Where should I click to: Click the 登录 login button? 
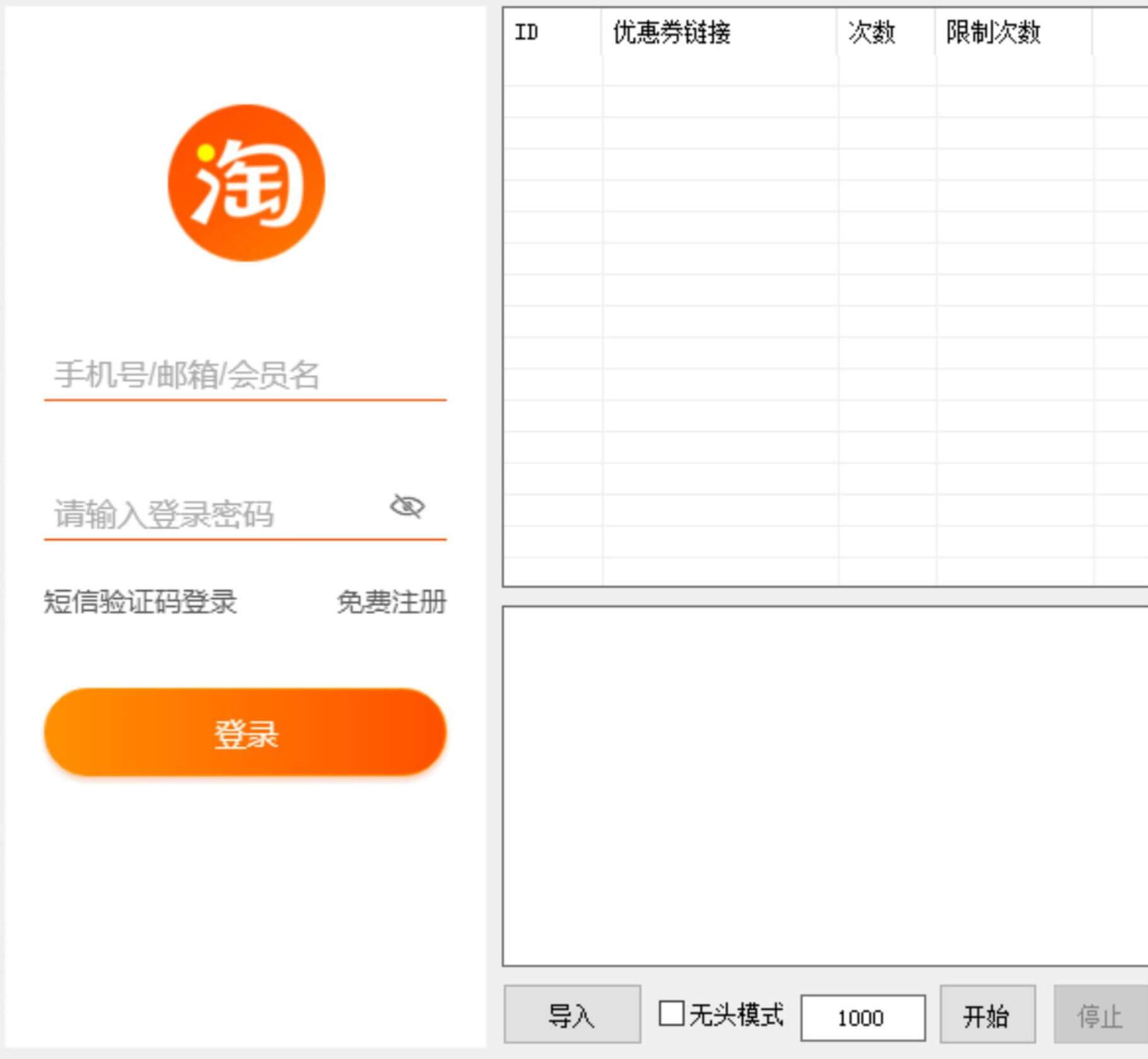(x=246, y=733)
